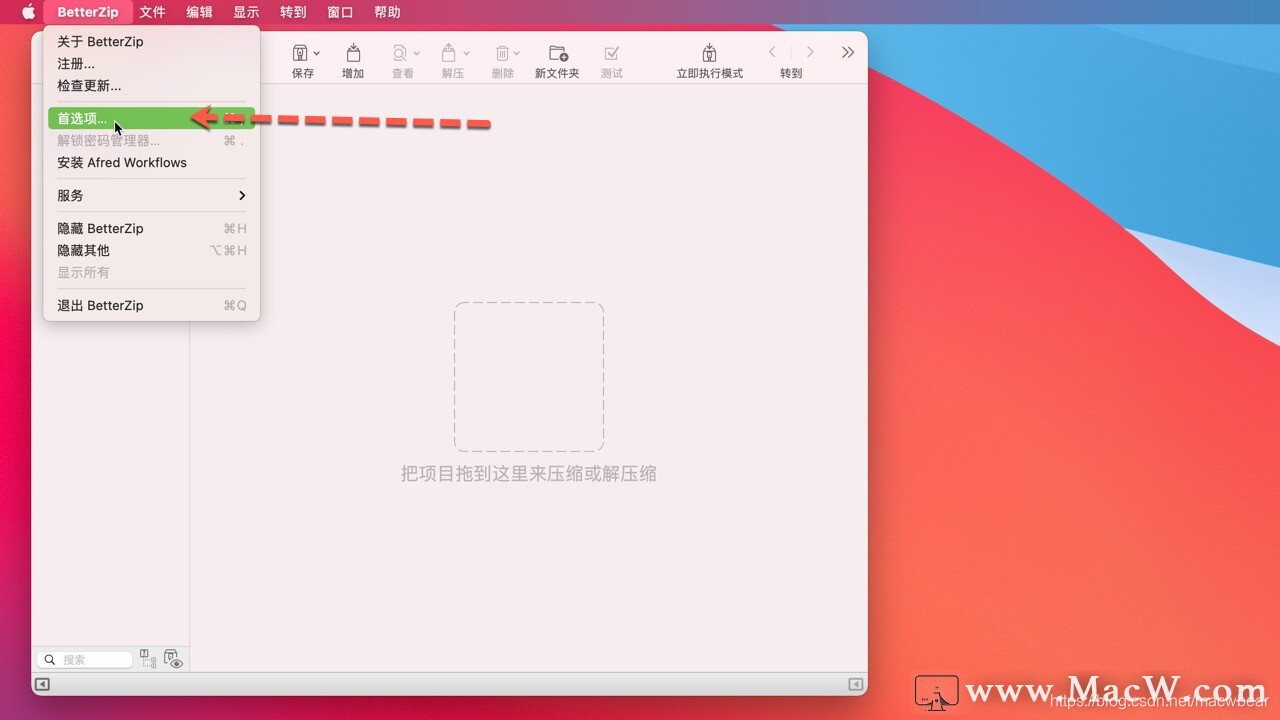Select 隐藏 BetterZip menu entry

pyautogui.click(x=151, y=228)
